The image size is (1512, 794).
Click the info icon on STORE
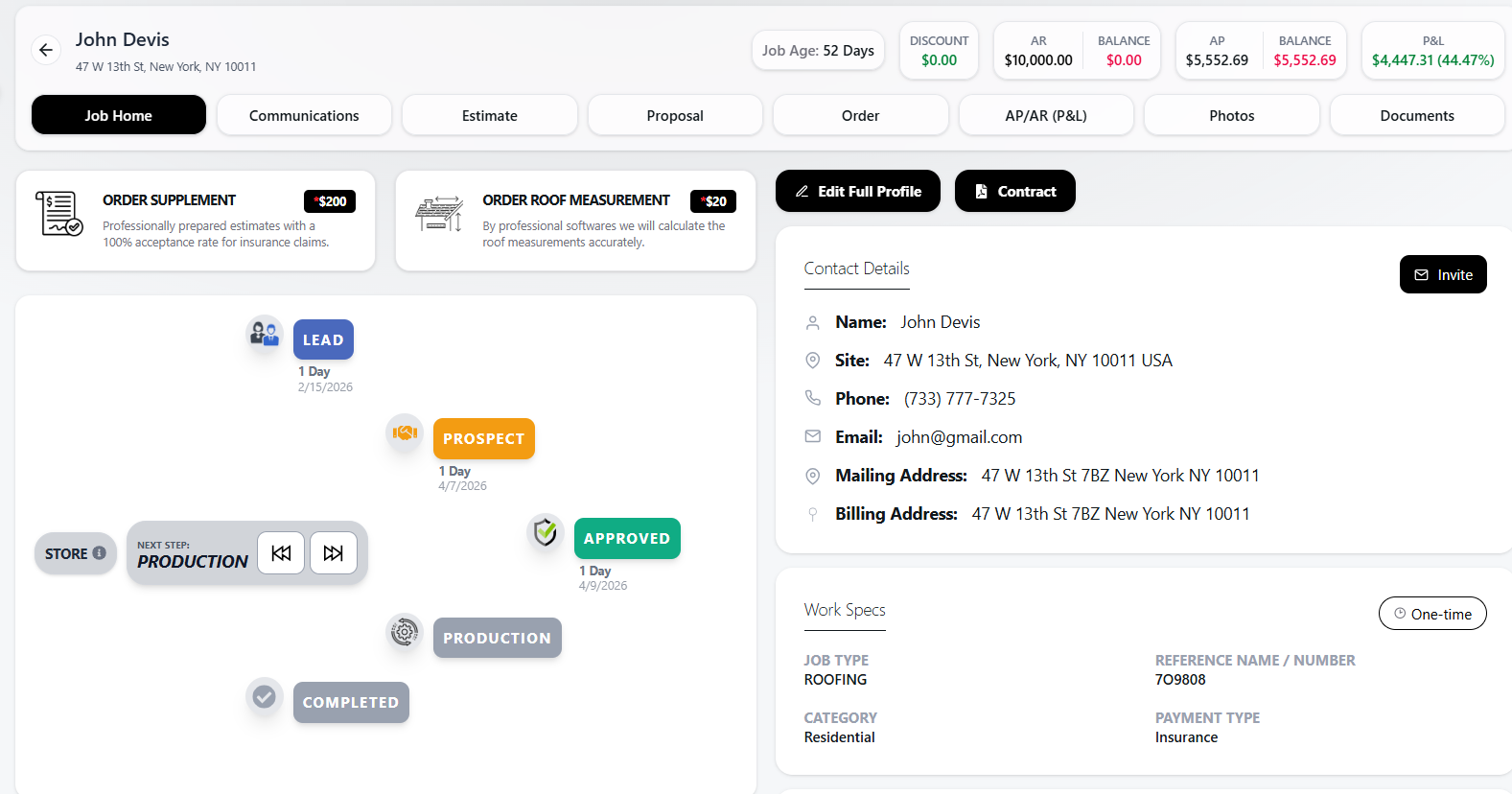[x=99, y=553]
